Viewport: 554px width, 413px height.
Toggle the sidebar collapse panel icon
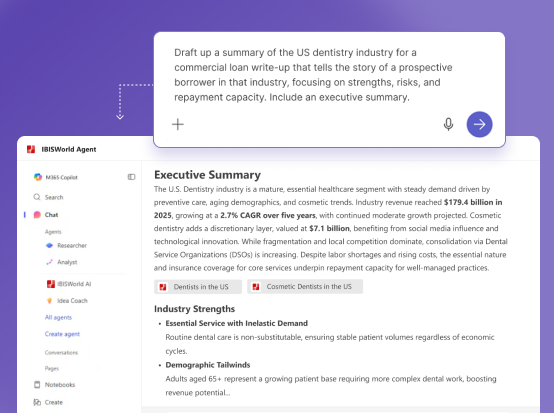(131, 177)
